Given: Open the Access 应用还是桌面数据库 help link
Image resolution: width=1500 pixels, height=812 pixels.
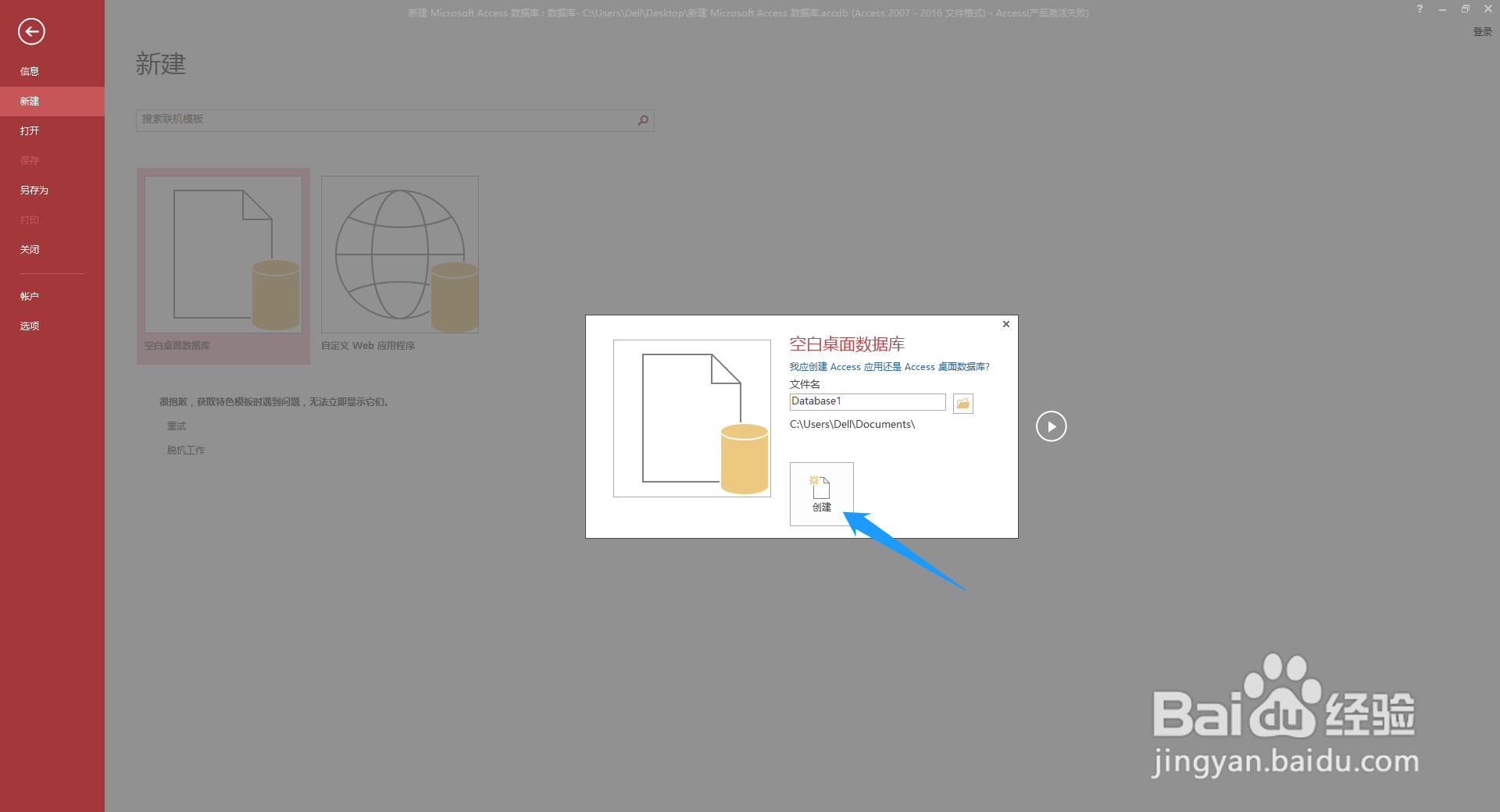Looking at the screenshot, I should (889, 367).
